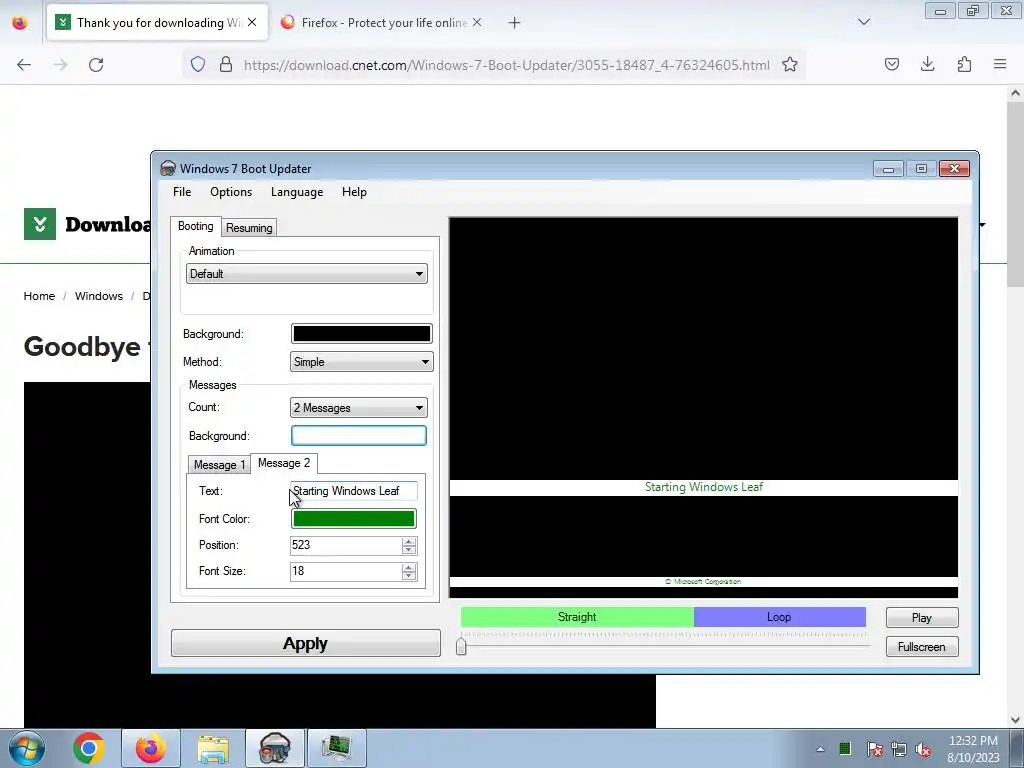Show hidden tray icons arrow
Viewport: 1024px width, 768px height.
820,749
